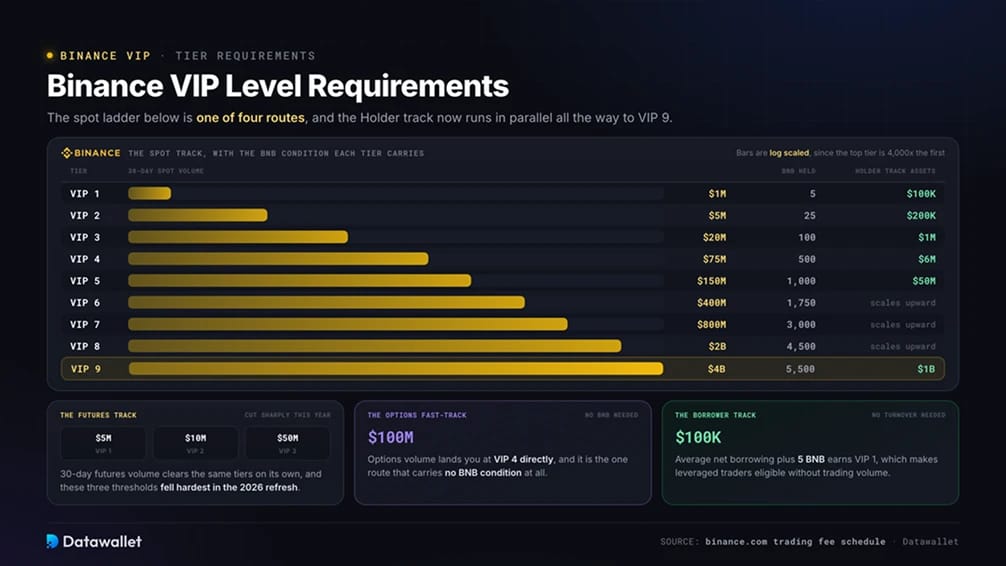Click the '$200K' holder assets value

921,216
